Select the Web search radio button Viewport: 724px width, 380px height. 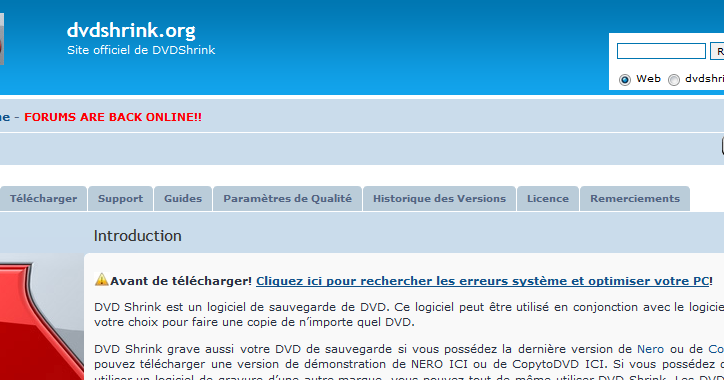tap(625, 79)
